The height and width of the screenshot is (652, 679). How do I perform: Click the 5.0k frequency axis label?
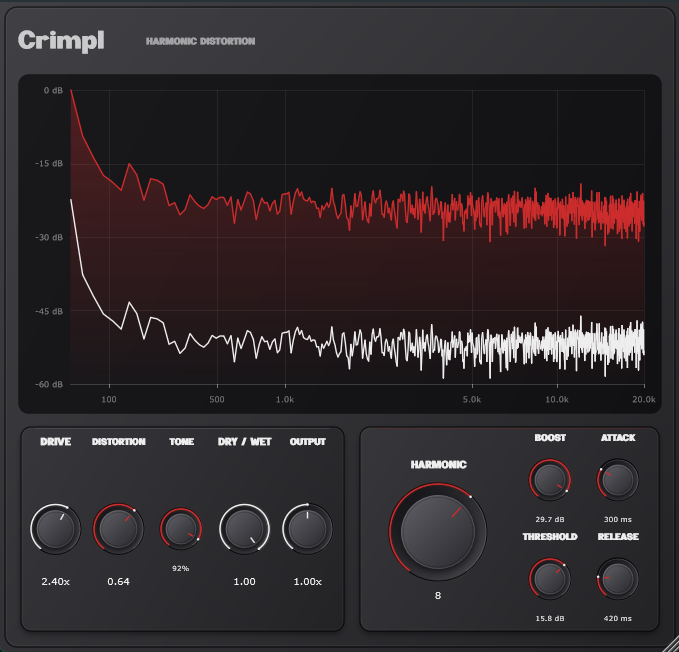pos(472,400)
